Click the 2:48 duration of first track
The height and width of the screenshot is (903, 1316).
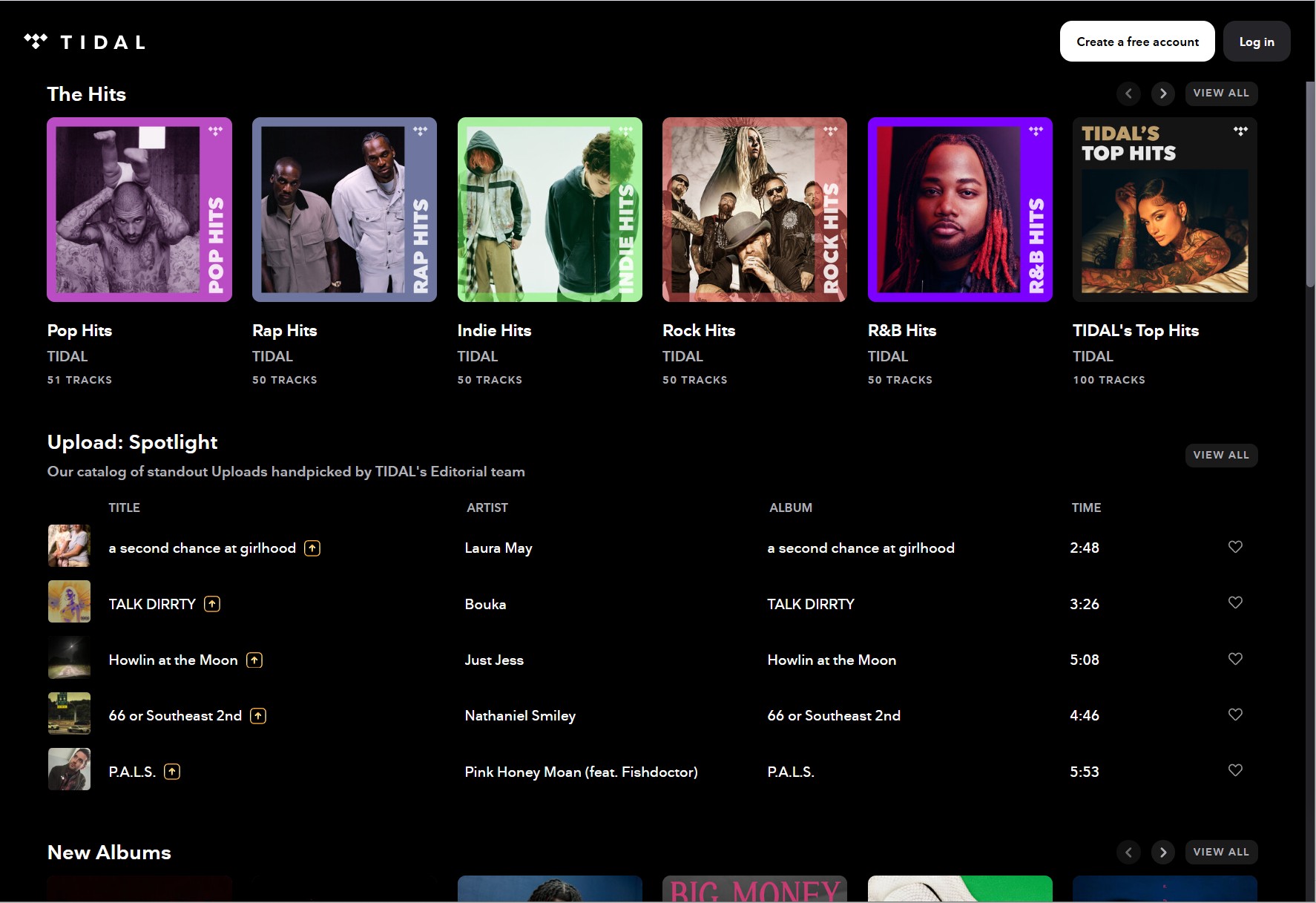[x=1085, y=548]
